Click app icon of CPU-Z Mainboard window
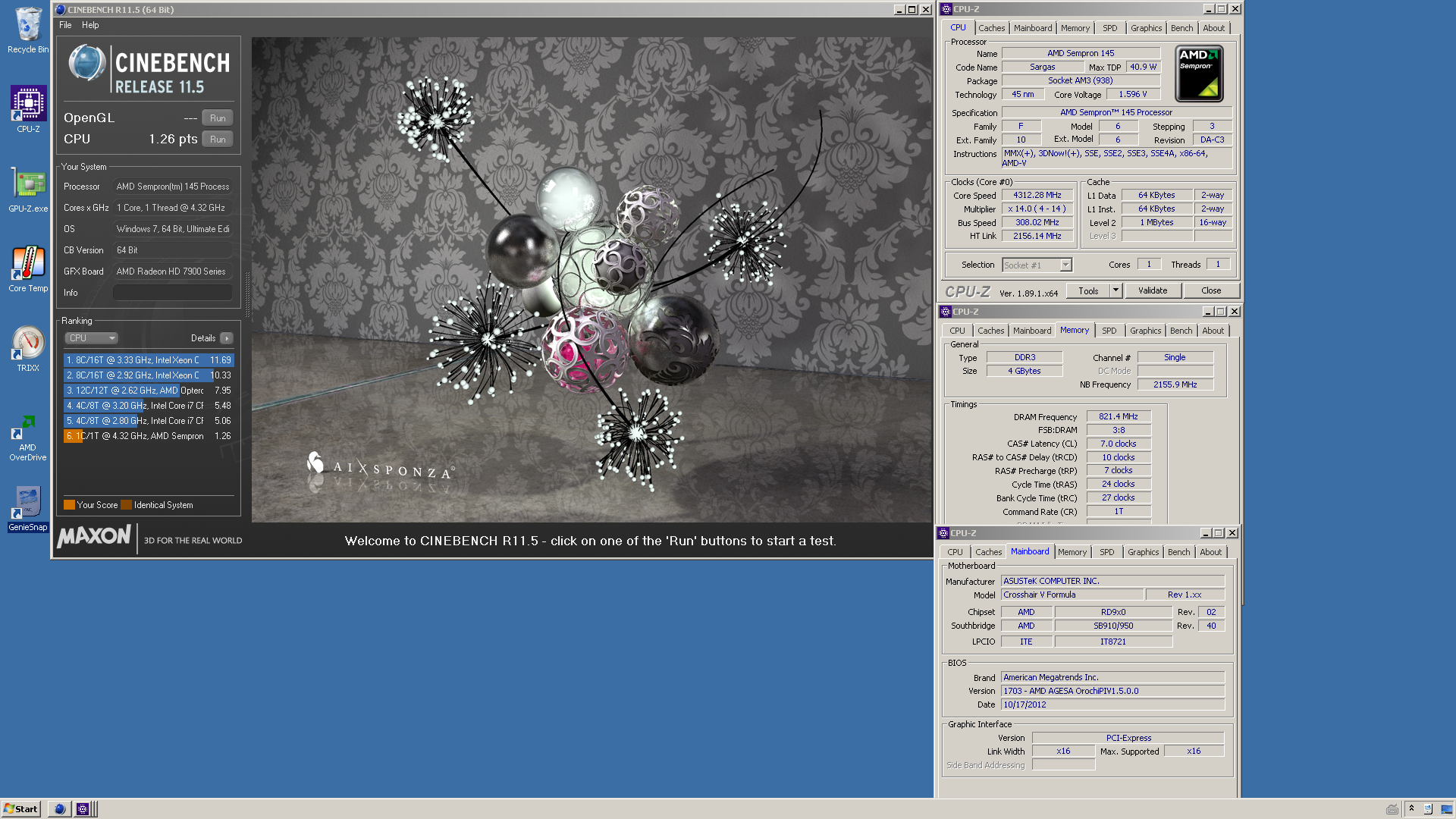Screen dimensions: 1456x819 943,533
